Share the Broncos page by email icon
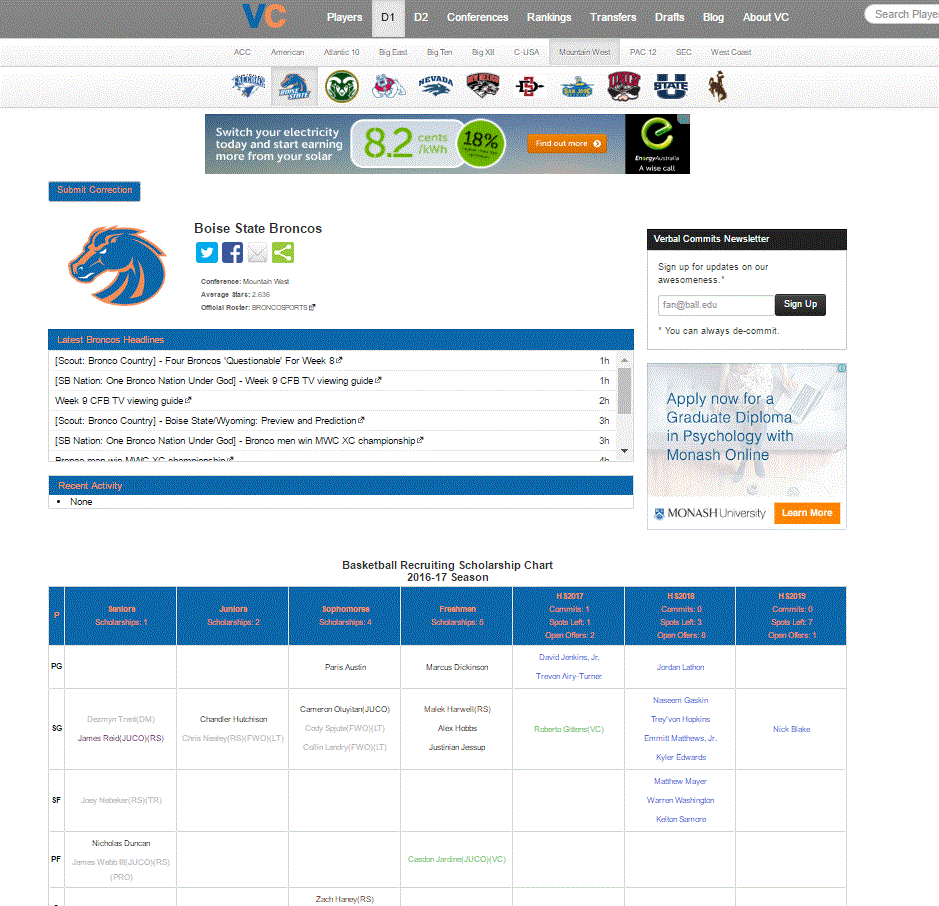This screenshot has width=939, height=906. (258, 253)
